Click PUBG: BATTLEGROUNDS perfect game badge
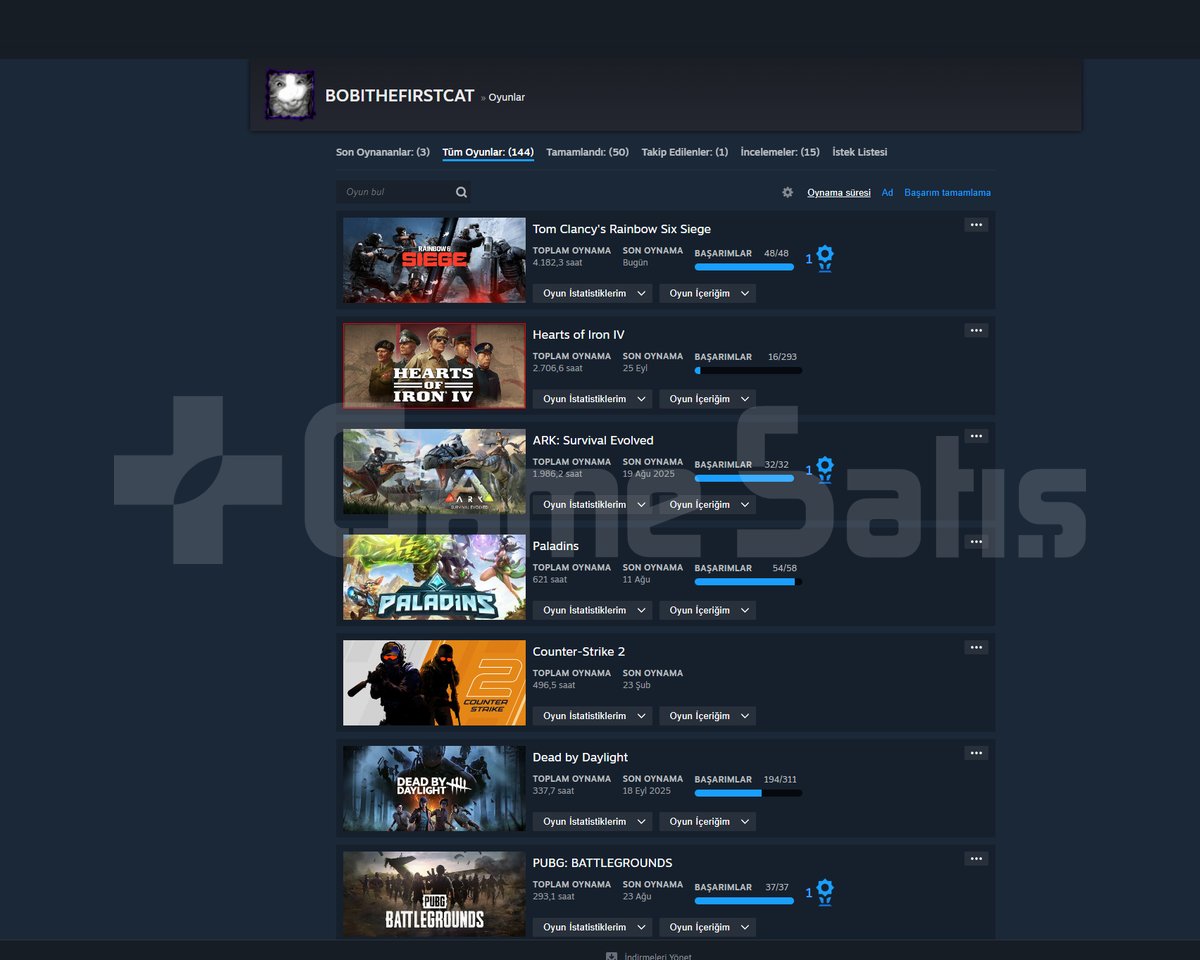 coord(824,892)
